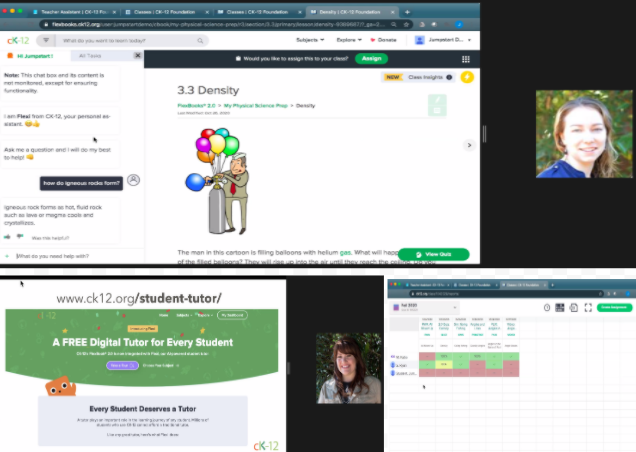Click the plus icon left of the chat input
The width and height of the screenshot is (636, 452).
[7, 256]
